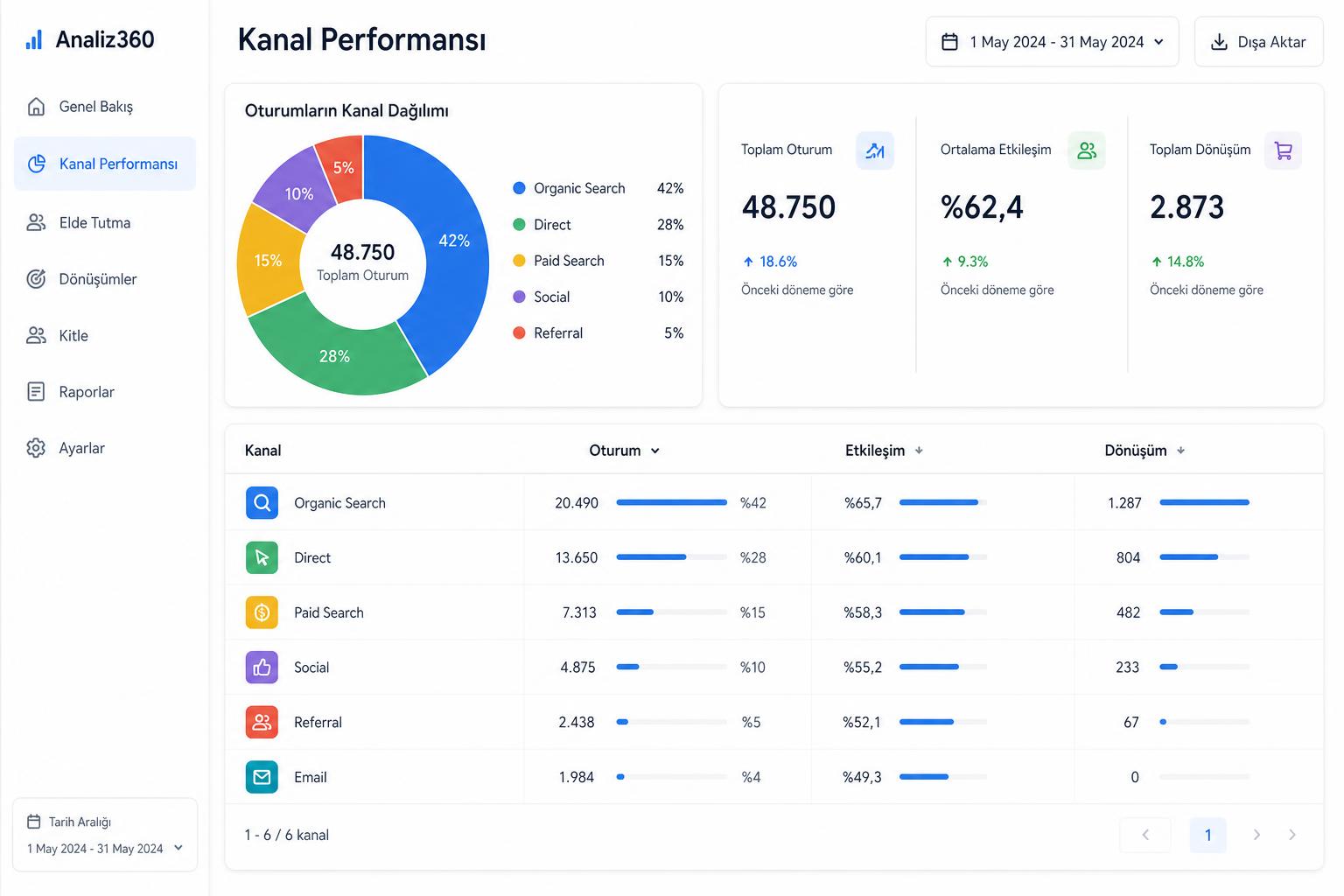
Task: Click Referral entry in chart legend
Action: pos(598,332)
